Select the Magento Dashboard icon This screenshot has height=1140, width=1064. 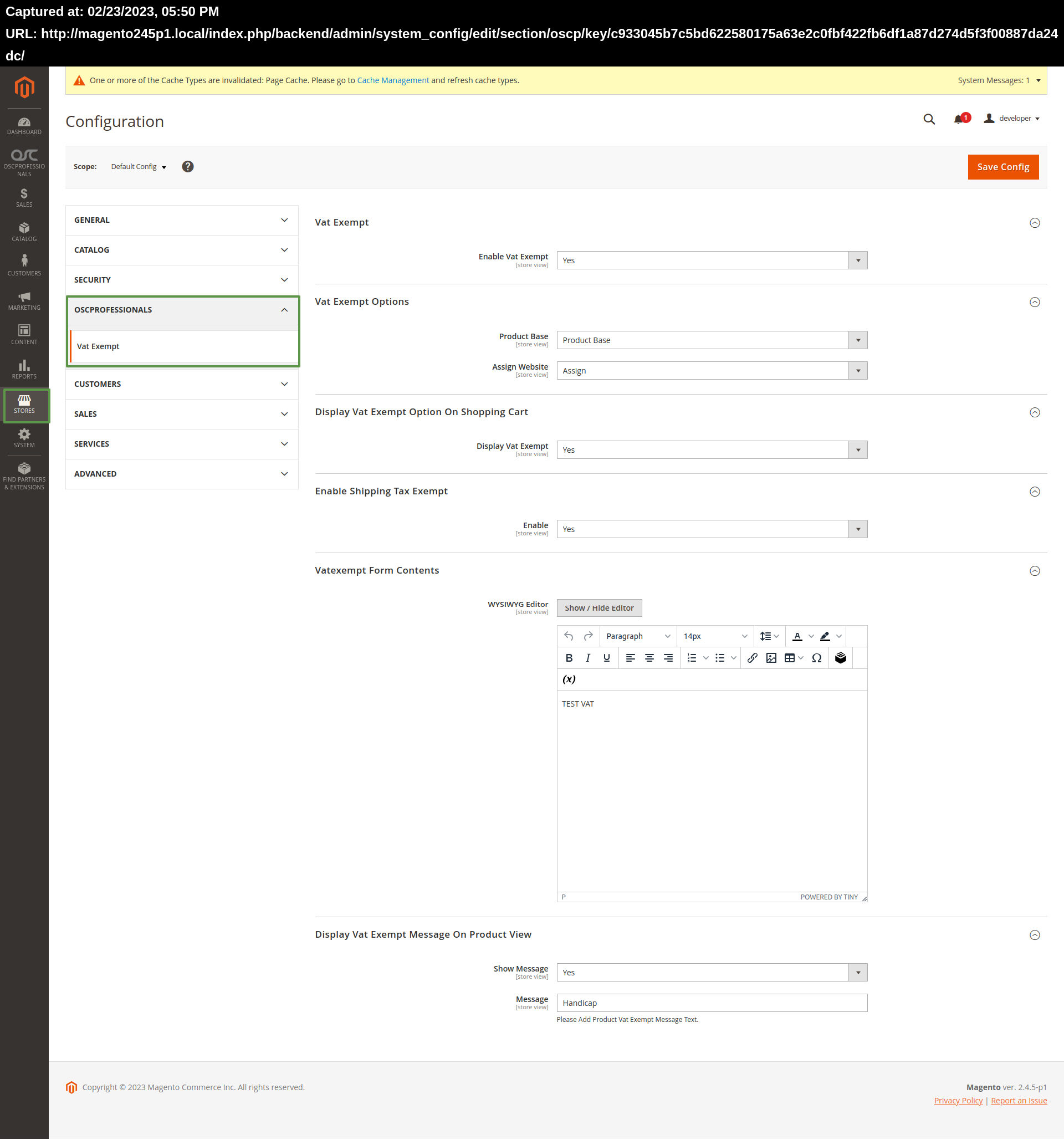tap(23, 125)
